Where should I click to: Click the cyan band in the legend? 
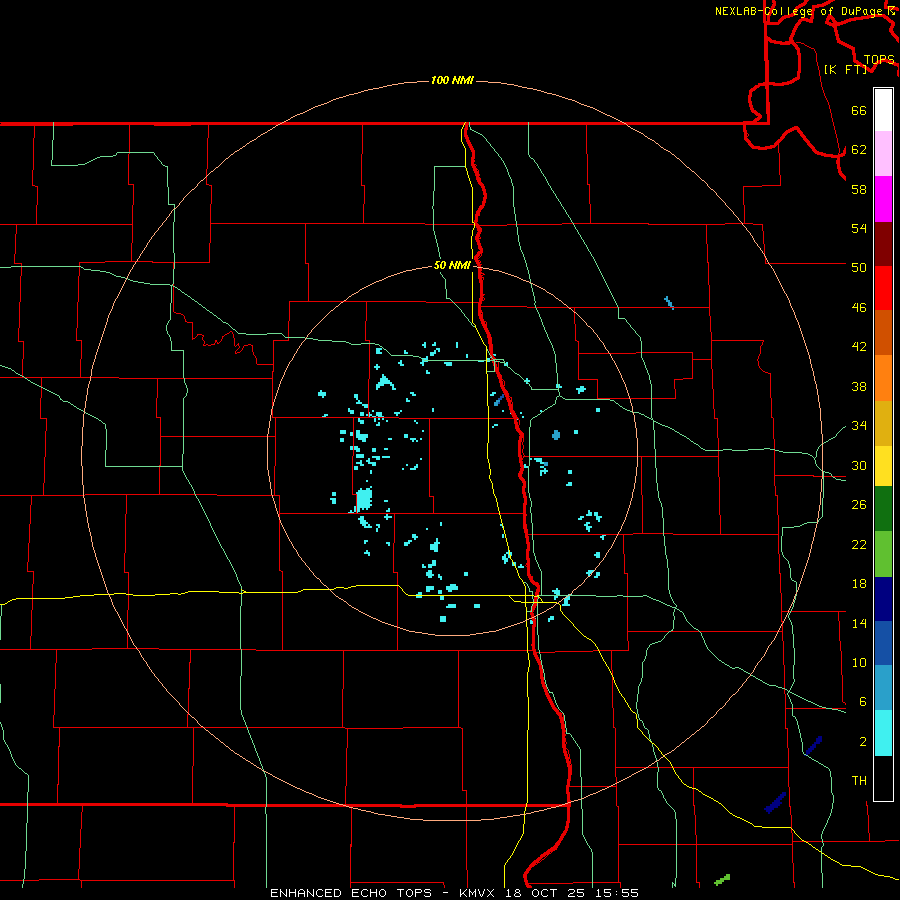point(883,733)
